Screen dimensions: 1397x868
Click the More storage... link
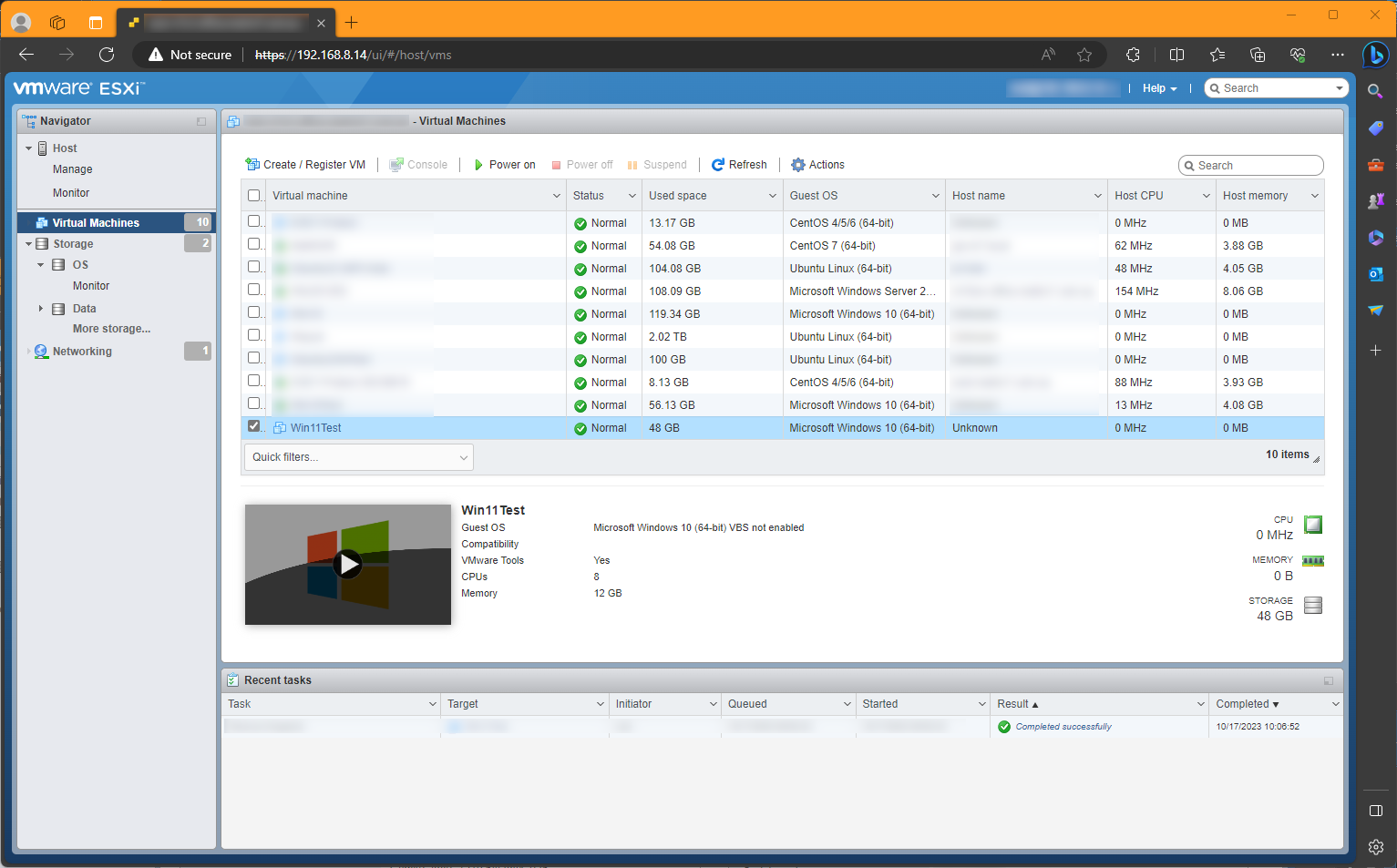point(110,328)
